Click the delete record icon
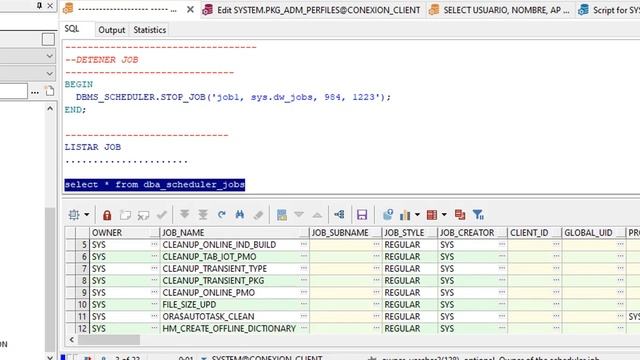Screen dimensions: 640x360 point(143,215)
